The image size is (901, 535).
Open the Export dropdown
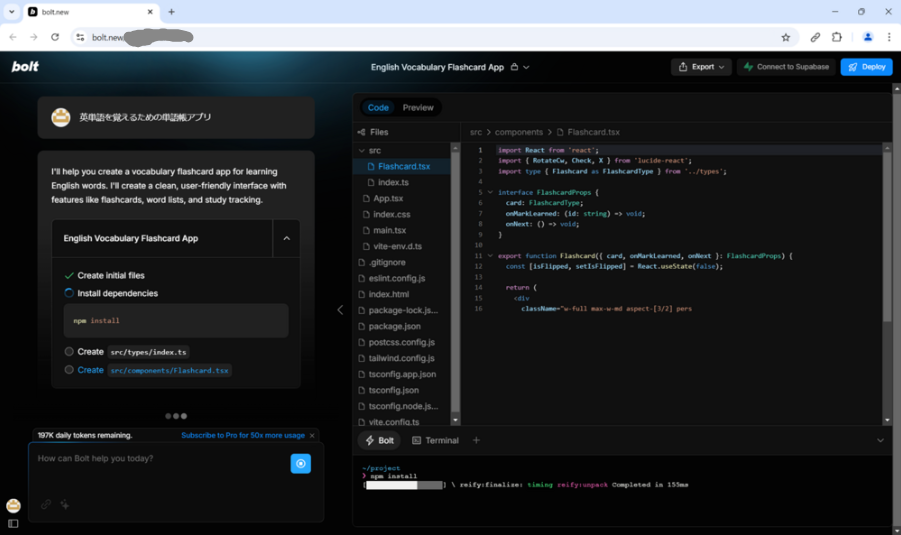[701, 67]
